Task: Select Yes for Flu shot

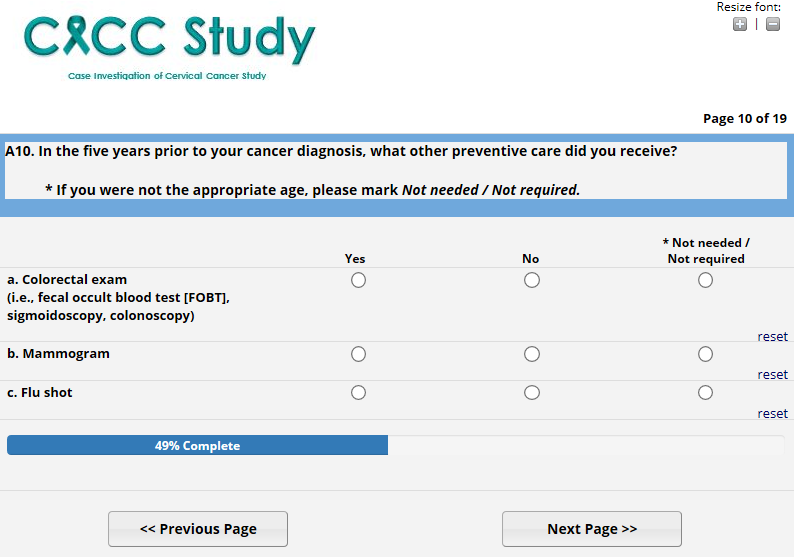Action: [358, 393]
